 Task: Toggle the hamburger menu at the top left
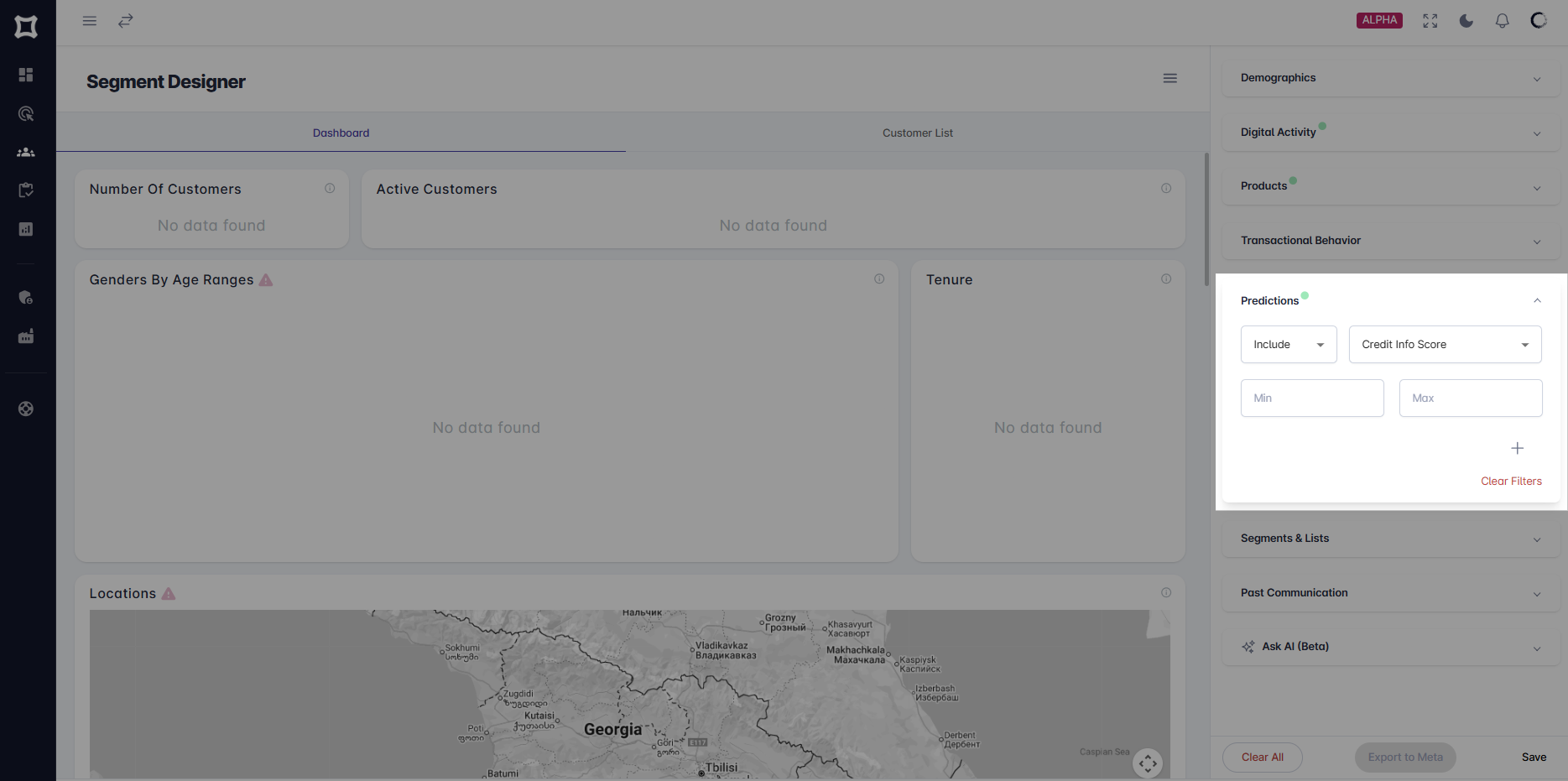point(89,20)
